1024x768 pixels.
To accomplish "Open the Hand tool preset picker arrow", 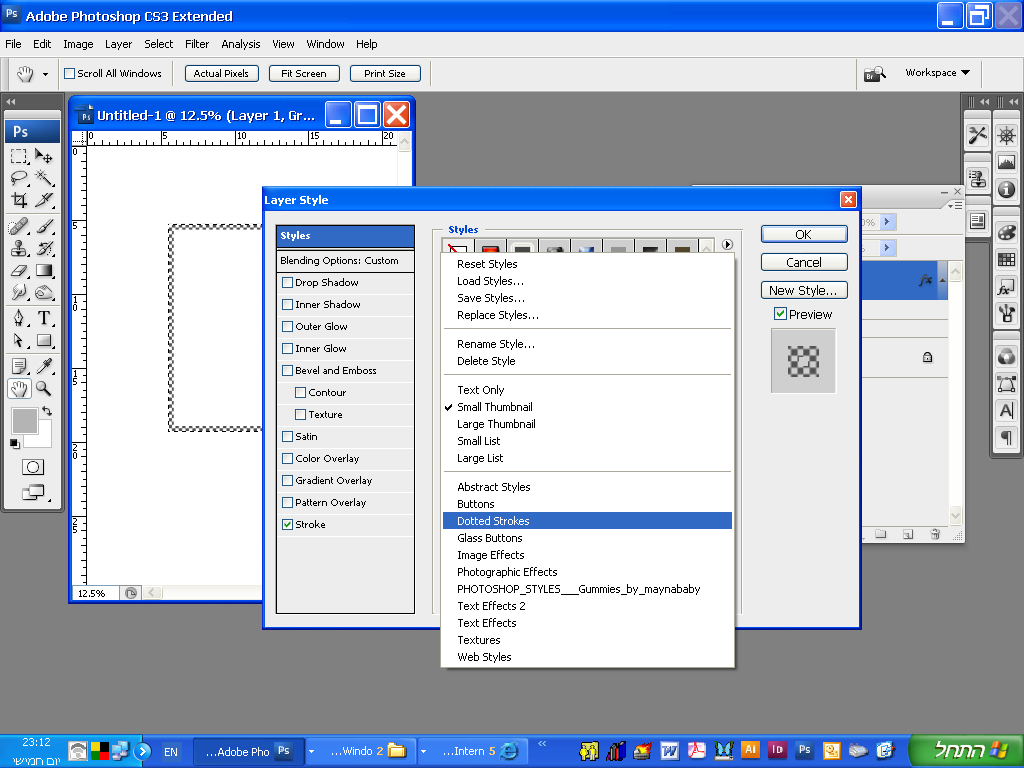I will (45, 74).
